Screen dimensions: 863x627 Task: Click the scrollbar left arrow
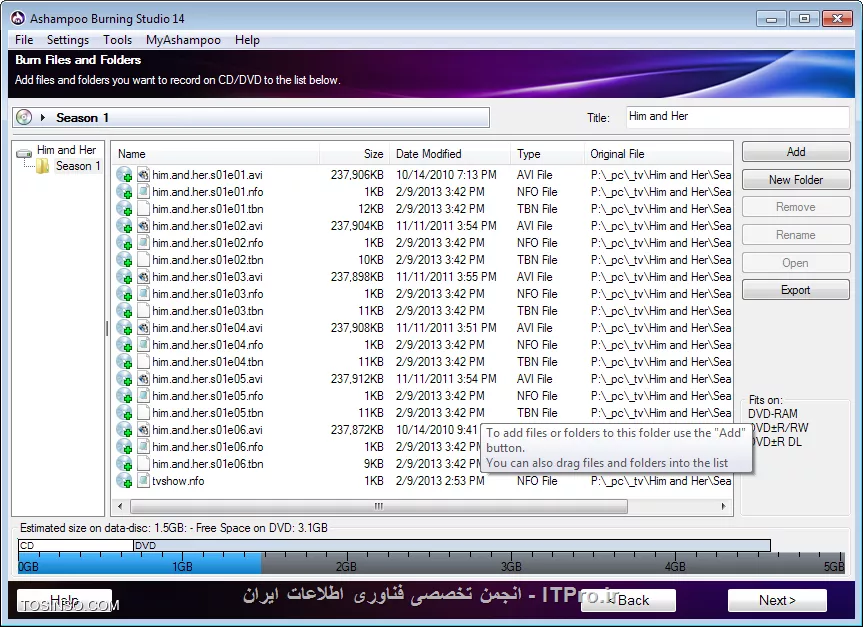(120, 506)
